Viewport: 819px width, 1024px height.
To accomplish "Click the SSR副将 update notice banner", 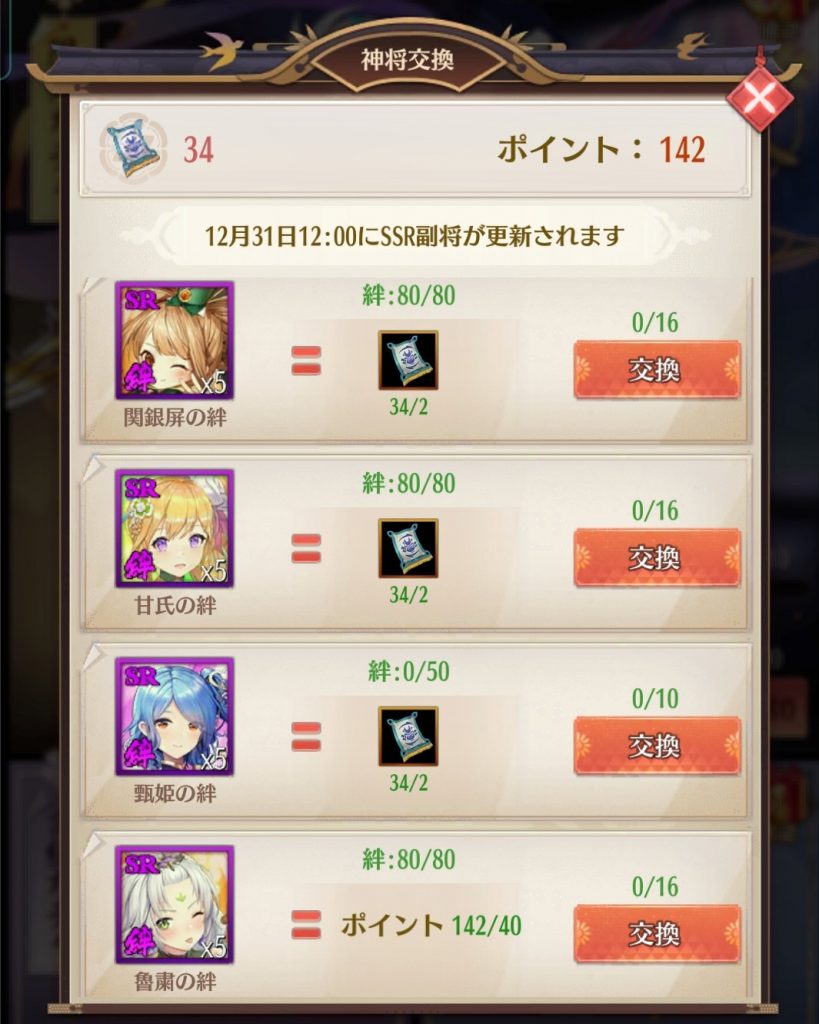I will pyautogui.click(x=414, y=236).
